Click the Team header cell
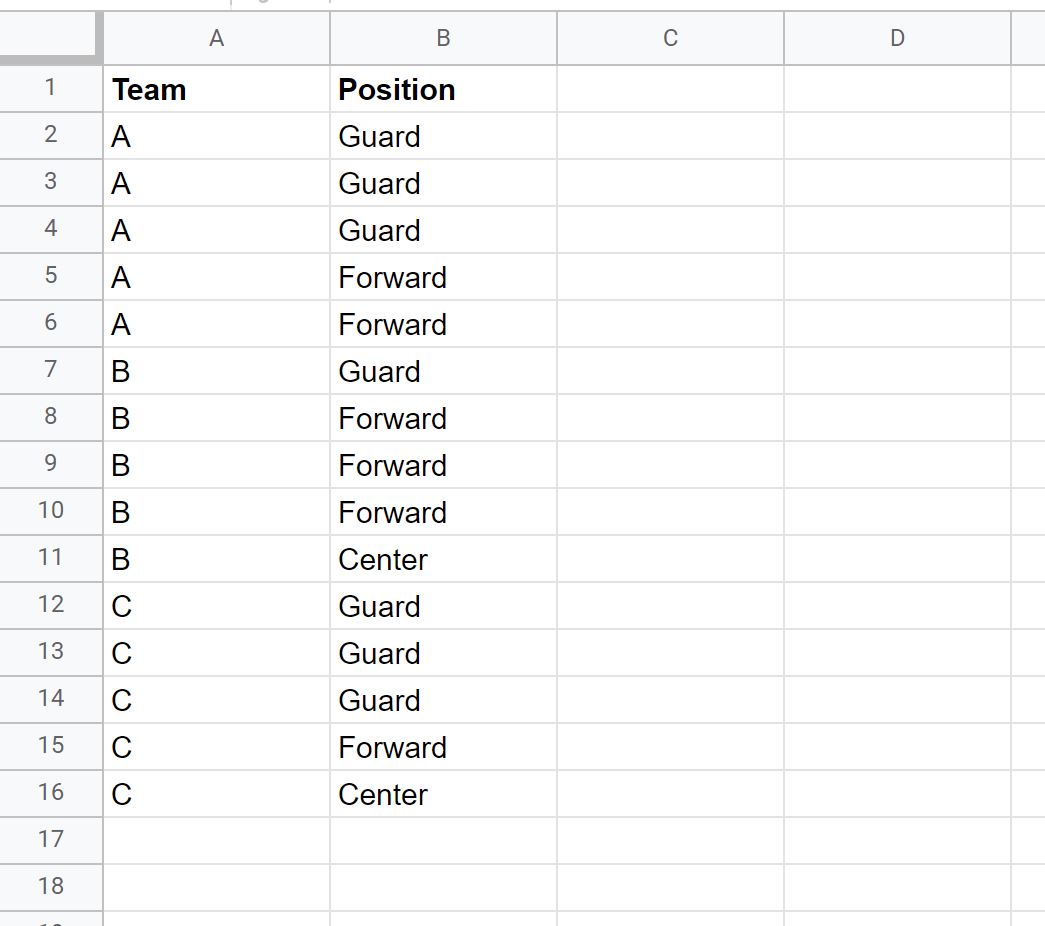This screenshot has height=926, width=1045. click(x=217, y=89)
